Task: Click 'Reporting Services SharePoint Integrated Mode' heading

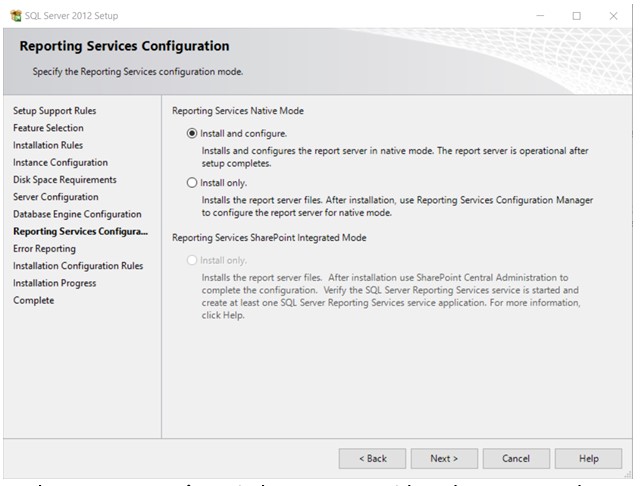Action: [x=269, y=237]
